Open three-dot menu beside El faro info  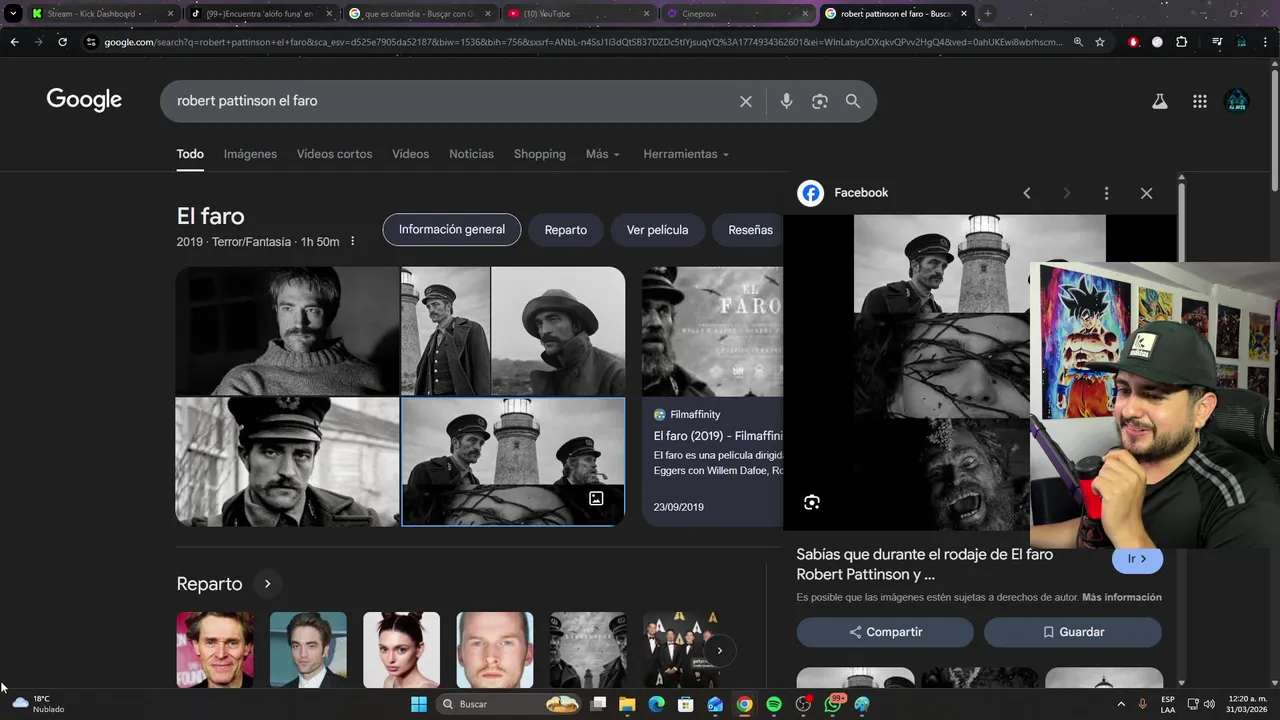352,241
